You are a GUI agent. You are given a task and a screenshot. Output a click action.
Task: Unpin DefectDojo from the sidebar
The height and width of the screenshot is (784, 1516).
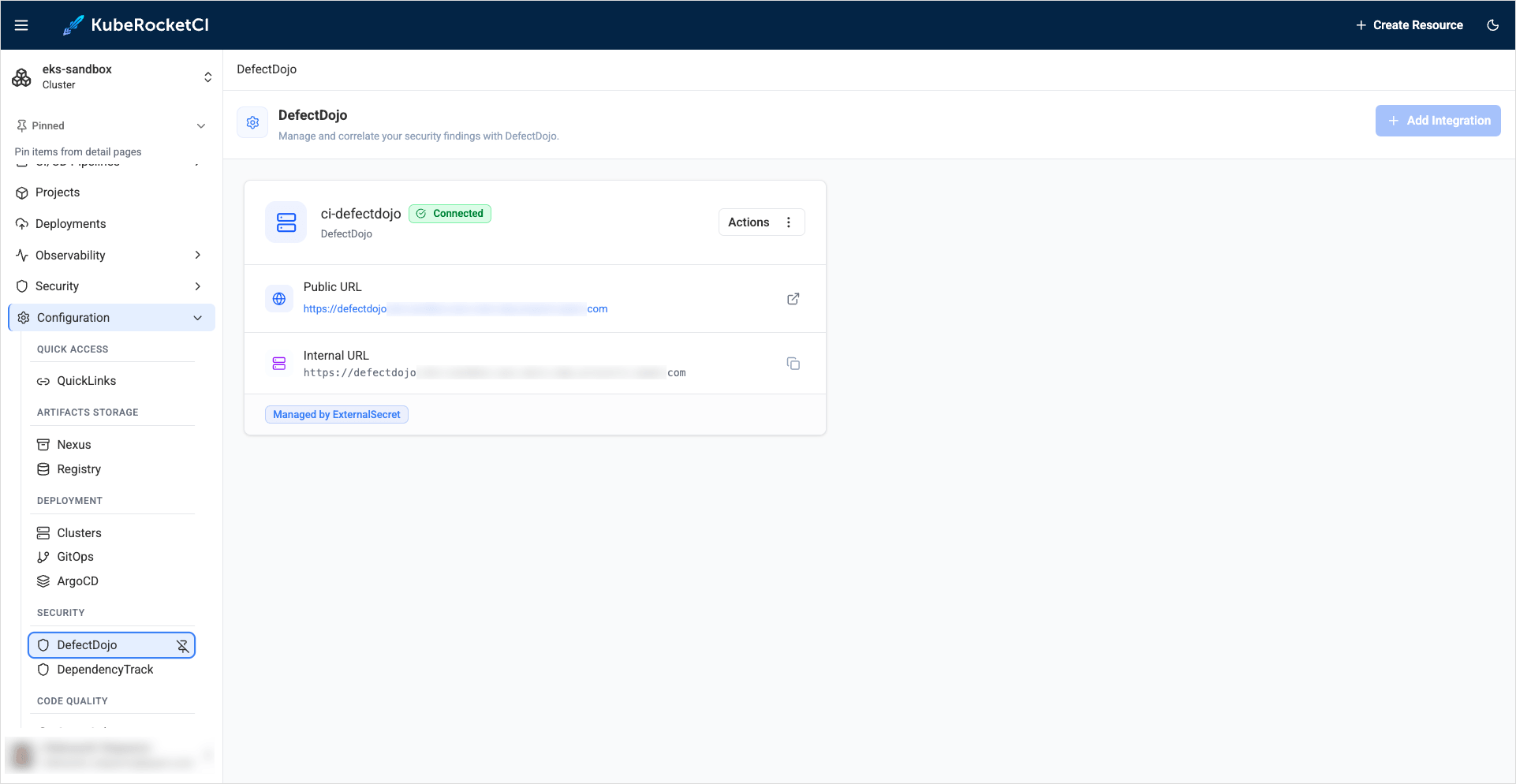coord(182,646)
